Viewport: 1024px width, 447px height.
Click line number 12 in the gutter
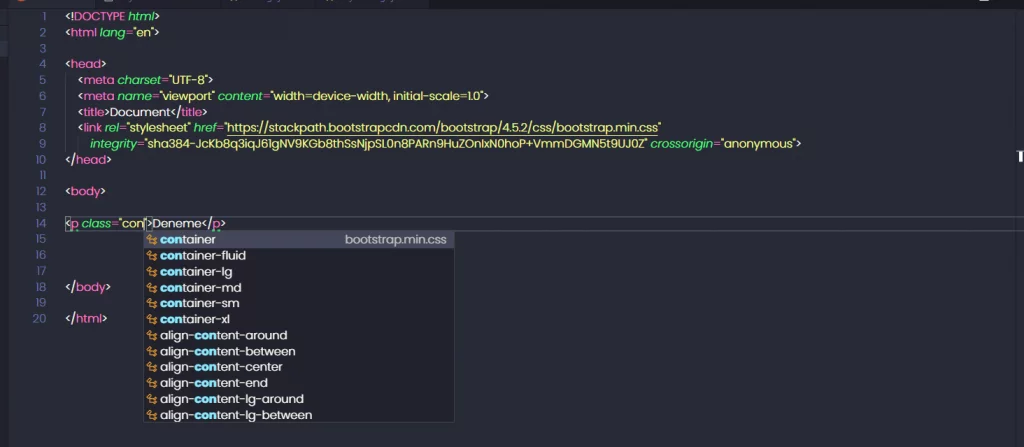click(x=40, y=191)
